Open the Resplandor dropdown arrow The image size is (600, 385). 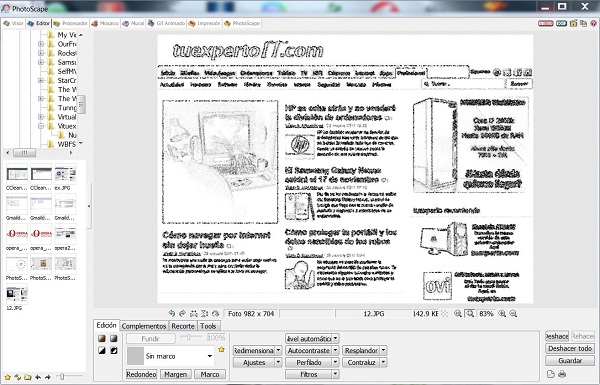coord(383,350)
